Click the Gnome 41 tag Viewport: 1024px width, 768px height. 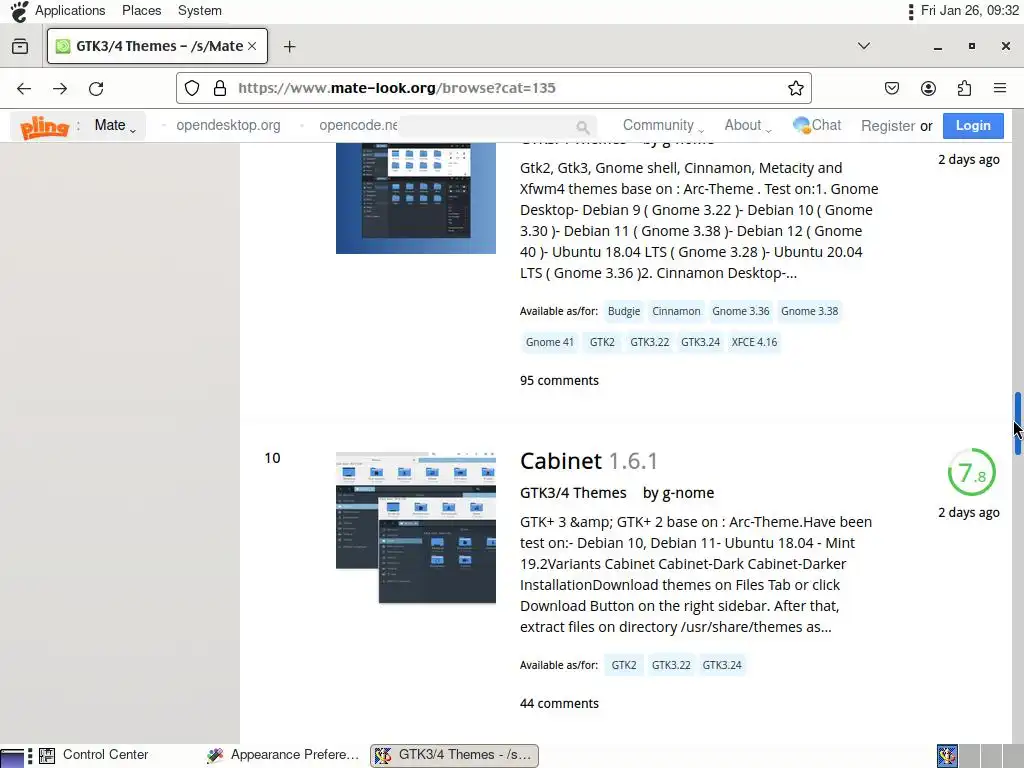coord(549,342)
